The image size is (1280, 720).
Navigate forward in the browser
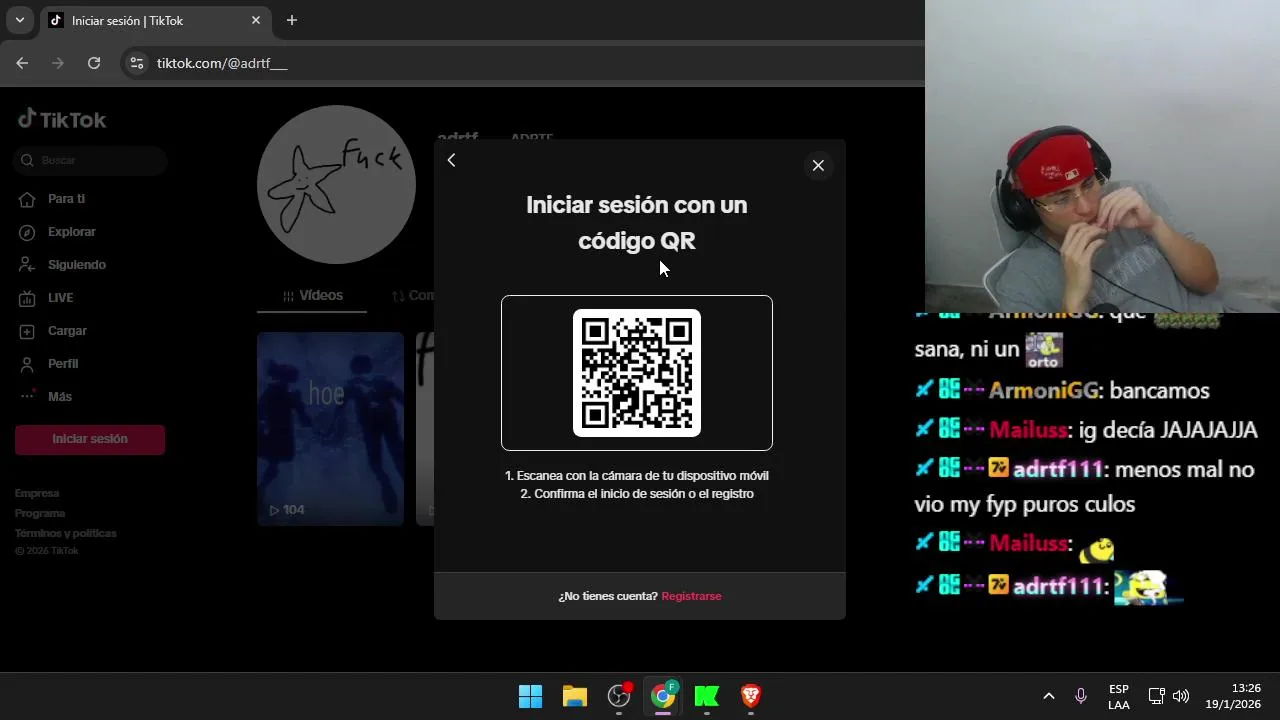58,63
